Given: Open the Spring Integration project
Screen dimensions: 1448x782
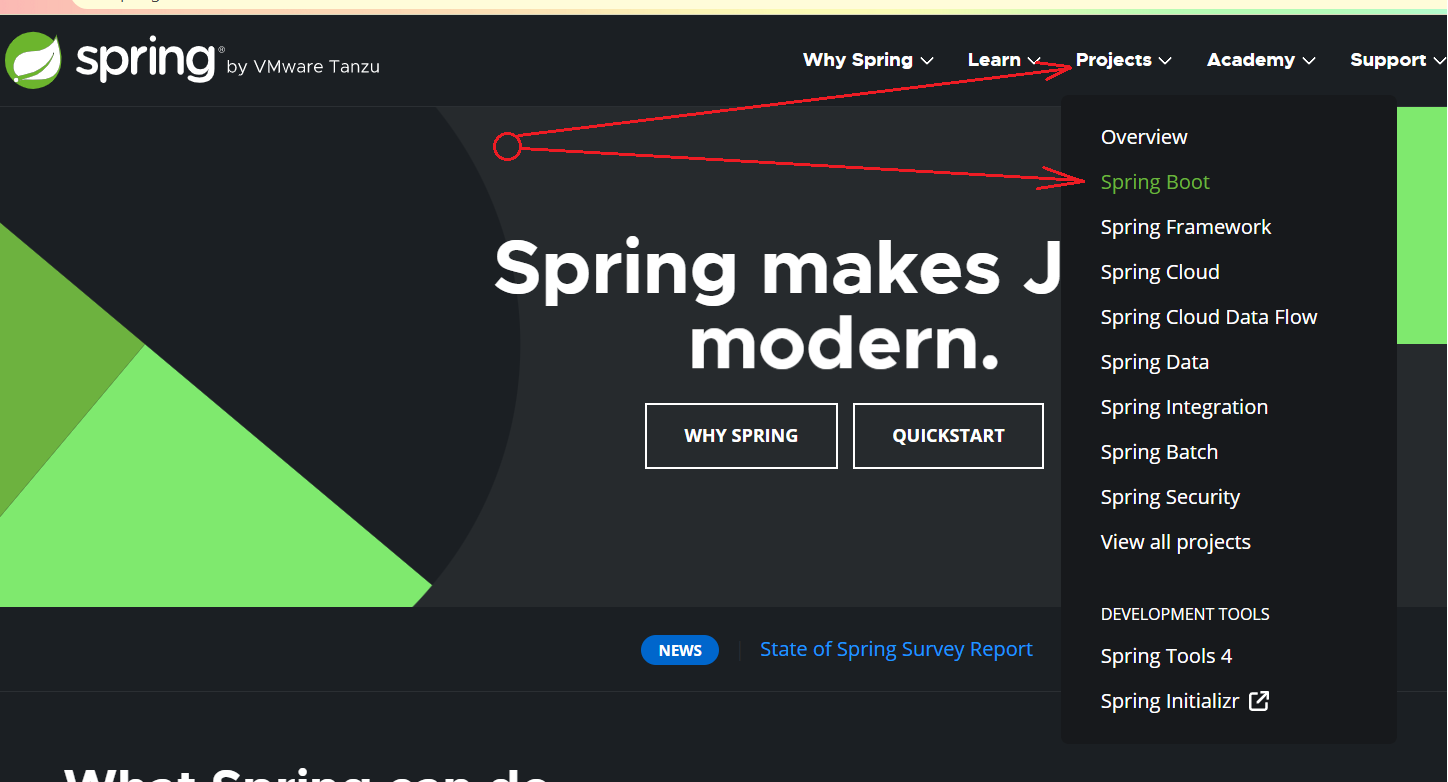Looking at the screenshot, I should click(x=1184, y=407).
